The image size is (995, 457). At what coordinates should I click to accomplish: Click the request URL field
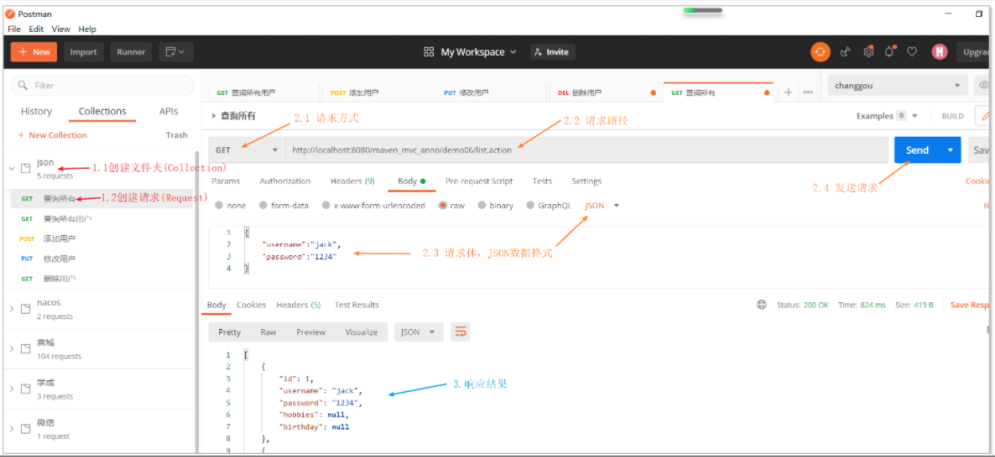(x=586, y=150)
